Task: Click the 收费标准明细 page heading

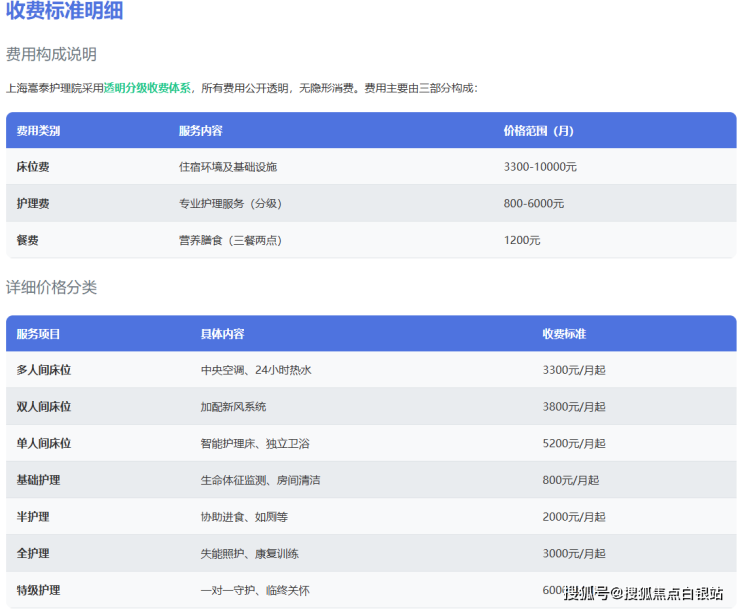Action: tap(65, 12)
